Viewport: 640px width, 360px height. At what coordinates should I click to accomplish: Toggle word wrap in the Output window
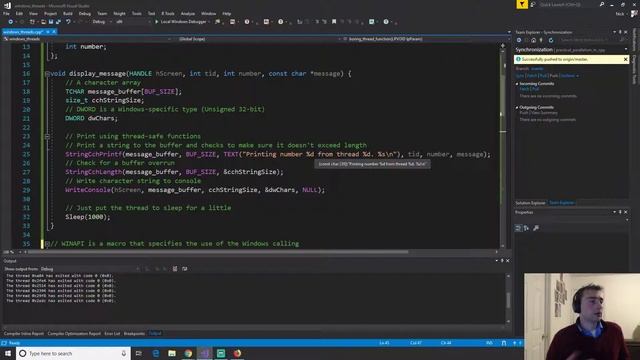coord(185,269)
